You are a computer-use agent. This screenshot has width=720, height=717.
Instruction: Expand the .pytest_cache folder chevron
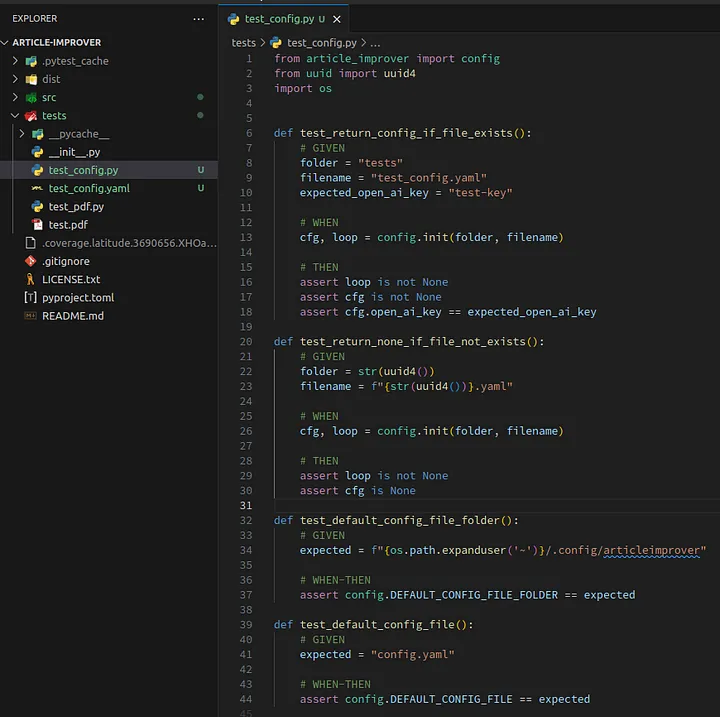tap(15, 61)
